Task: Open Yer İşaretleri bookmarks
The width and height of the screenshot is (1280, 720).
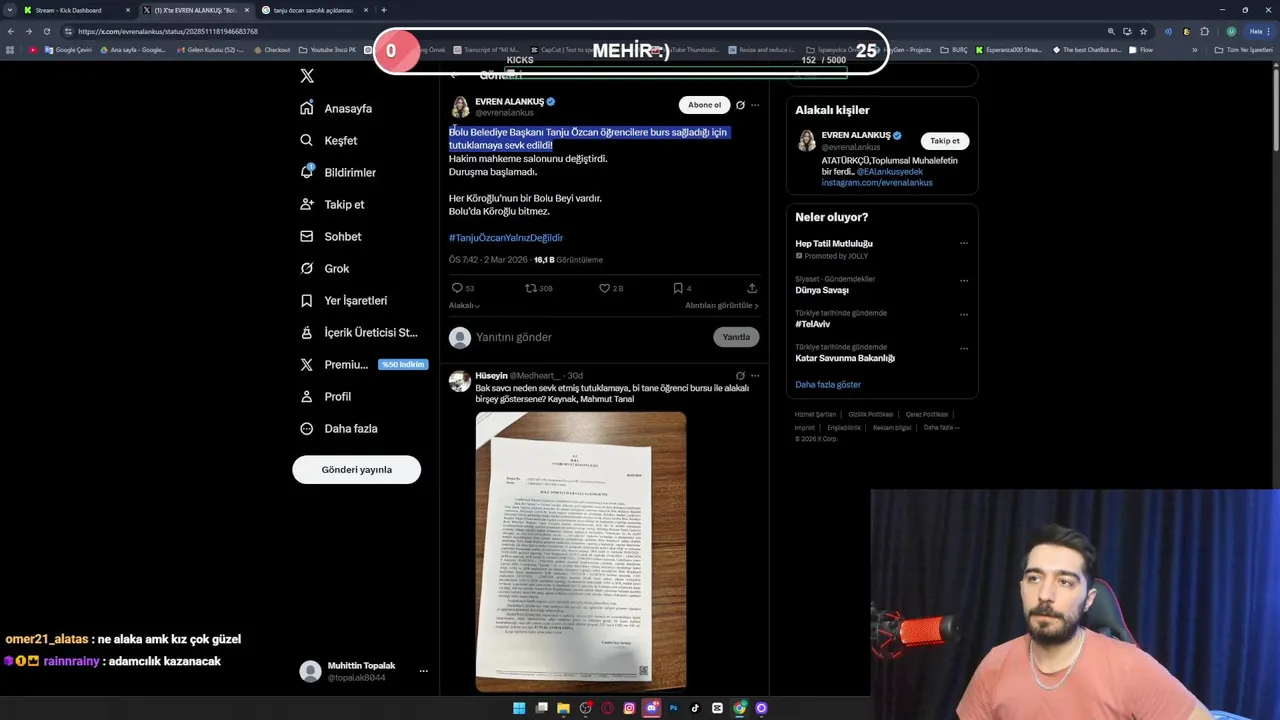Action: tap(343, 300)
